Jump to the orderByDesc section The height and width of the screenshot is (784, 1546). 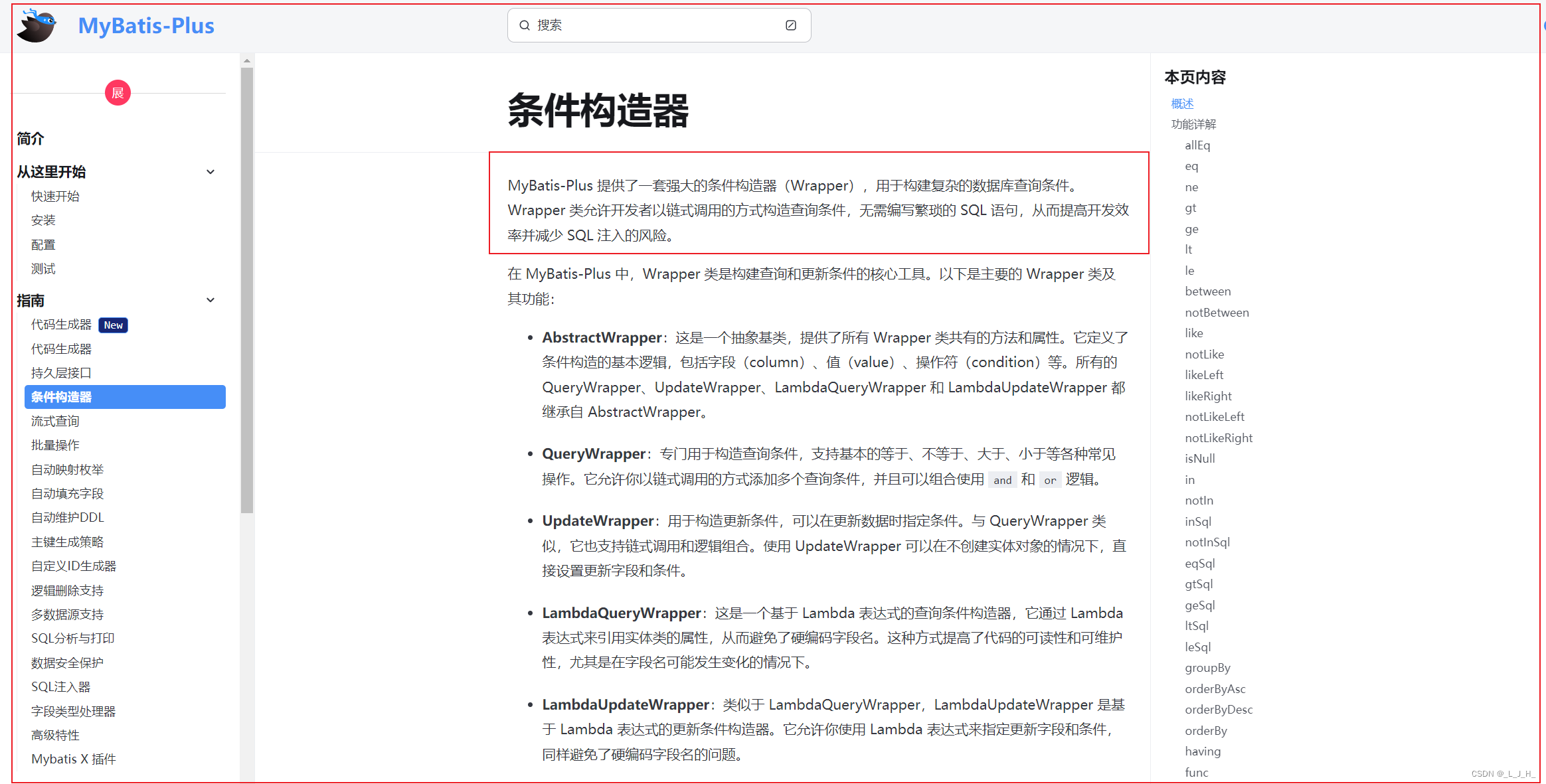pos(1218,710)
